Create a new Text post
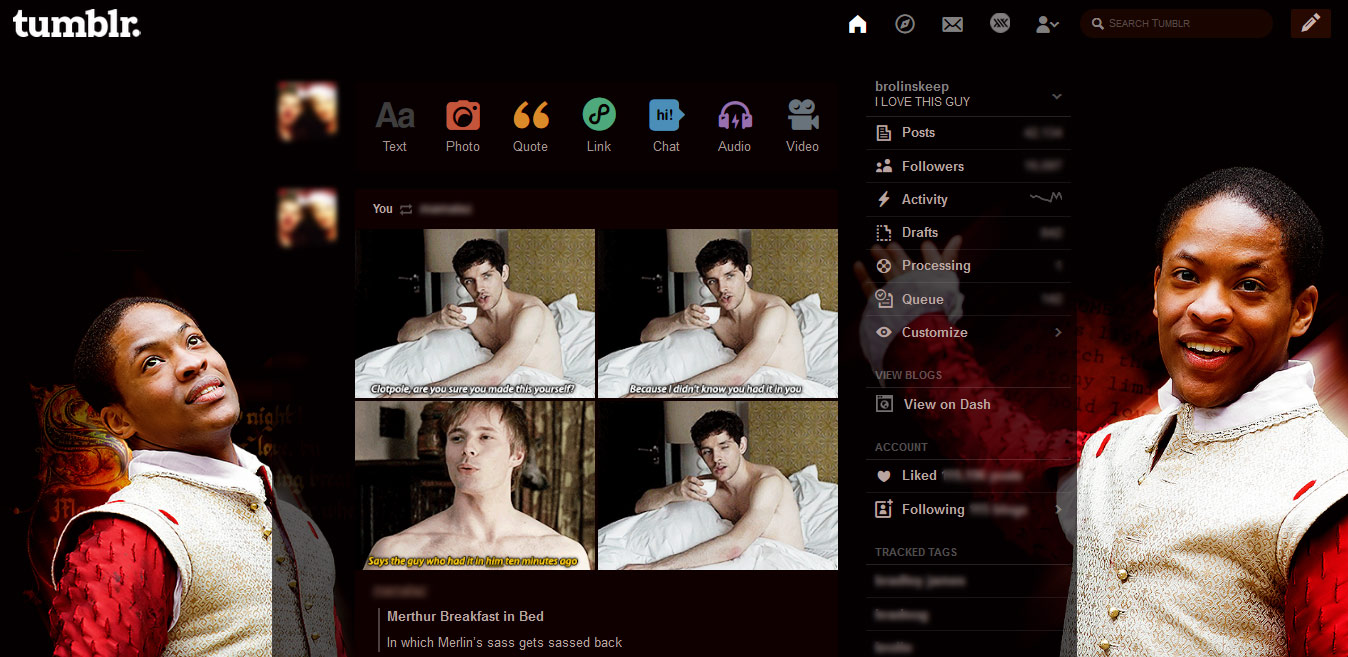 coord(394,126)
